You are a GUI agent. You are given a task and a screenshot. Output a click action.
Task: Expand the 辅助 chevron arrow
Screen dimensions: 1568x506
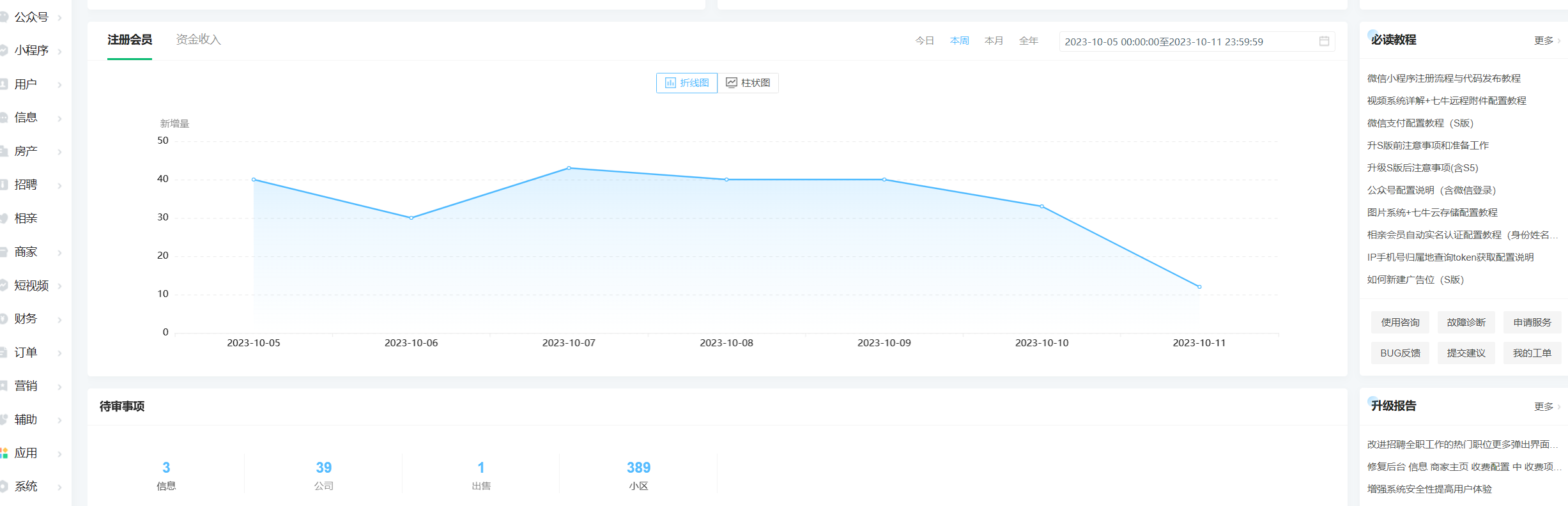pos(59,420)
